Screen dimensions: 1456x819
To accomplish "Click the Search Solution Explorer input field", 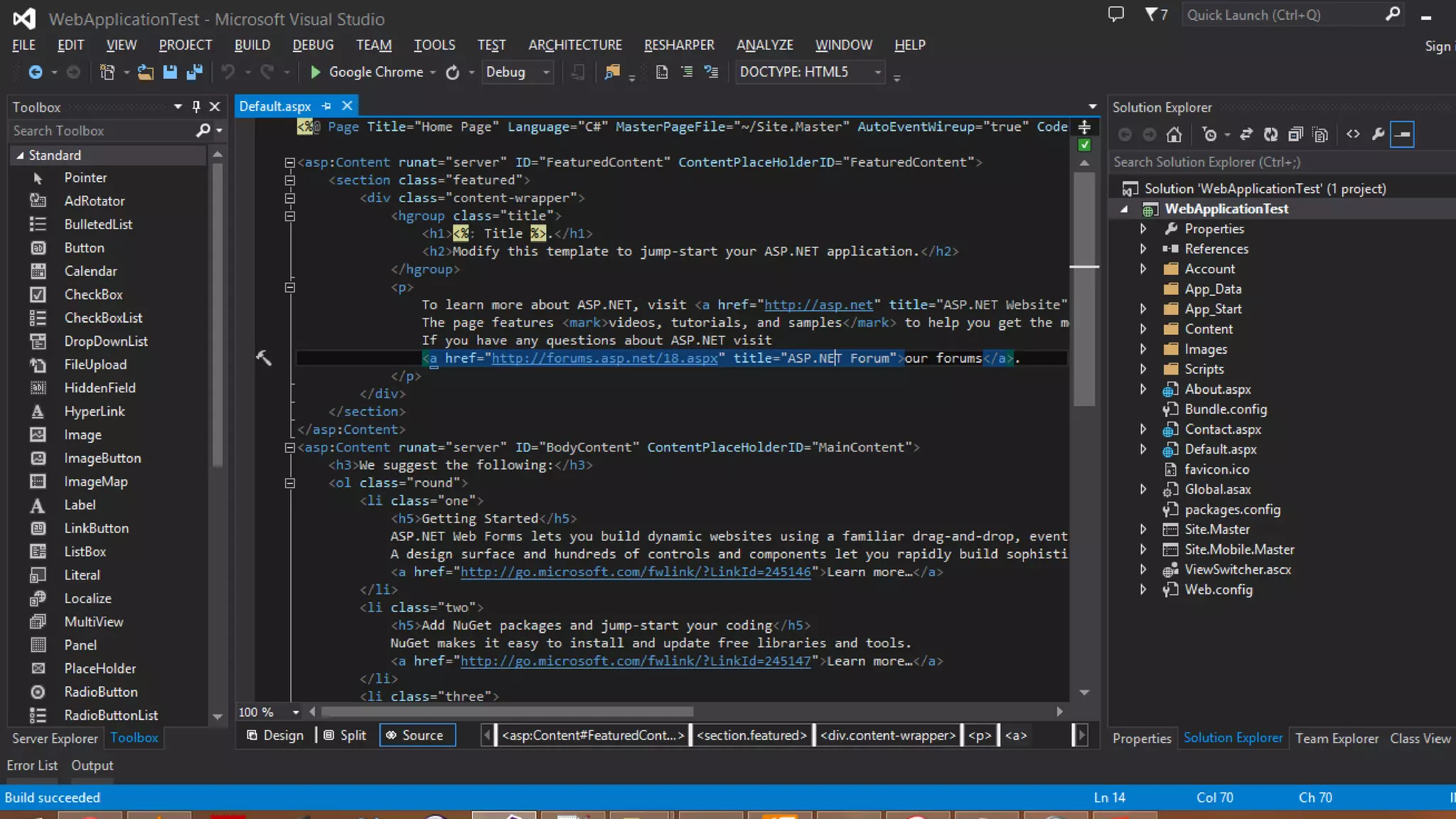I will pyautogui.click(x=1282, y=162).
